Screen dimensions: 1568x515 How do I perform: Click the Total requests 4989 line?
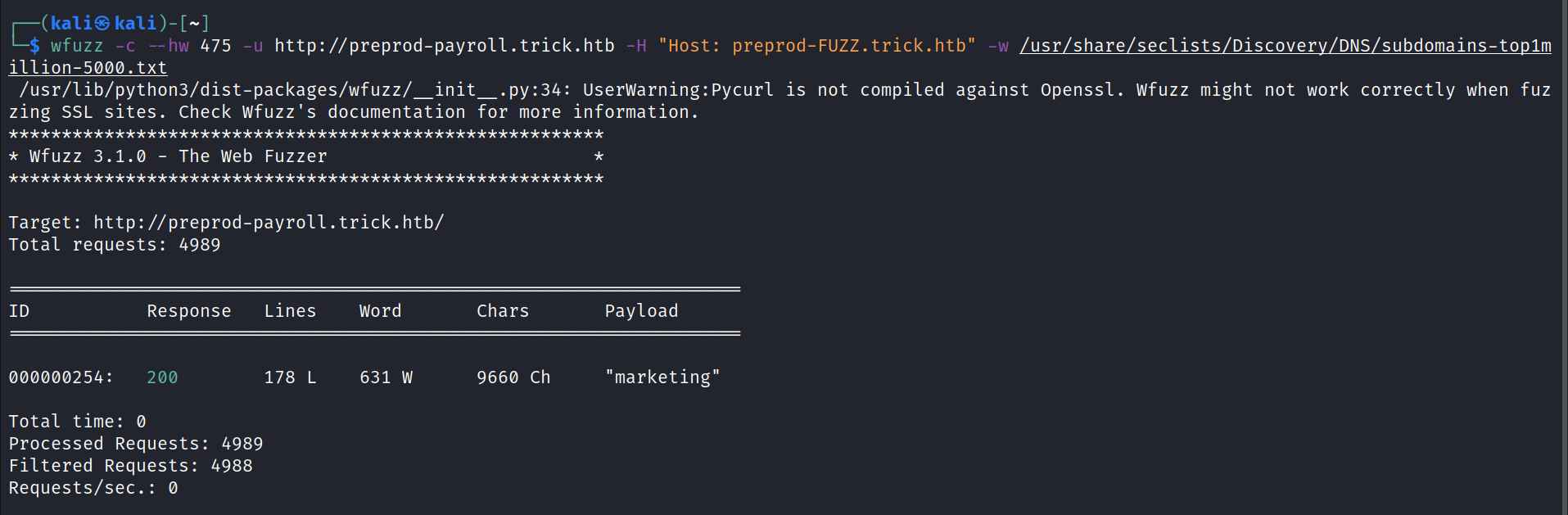coord(115,245)
